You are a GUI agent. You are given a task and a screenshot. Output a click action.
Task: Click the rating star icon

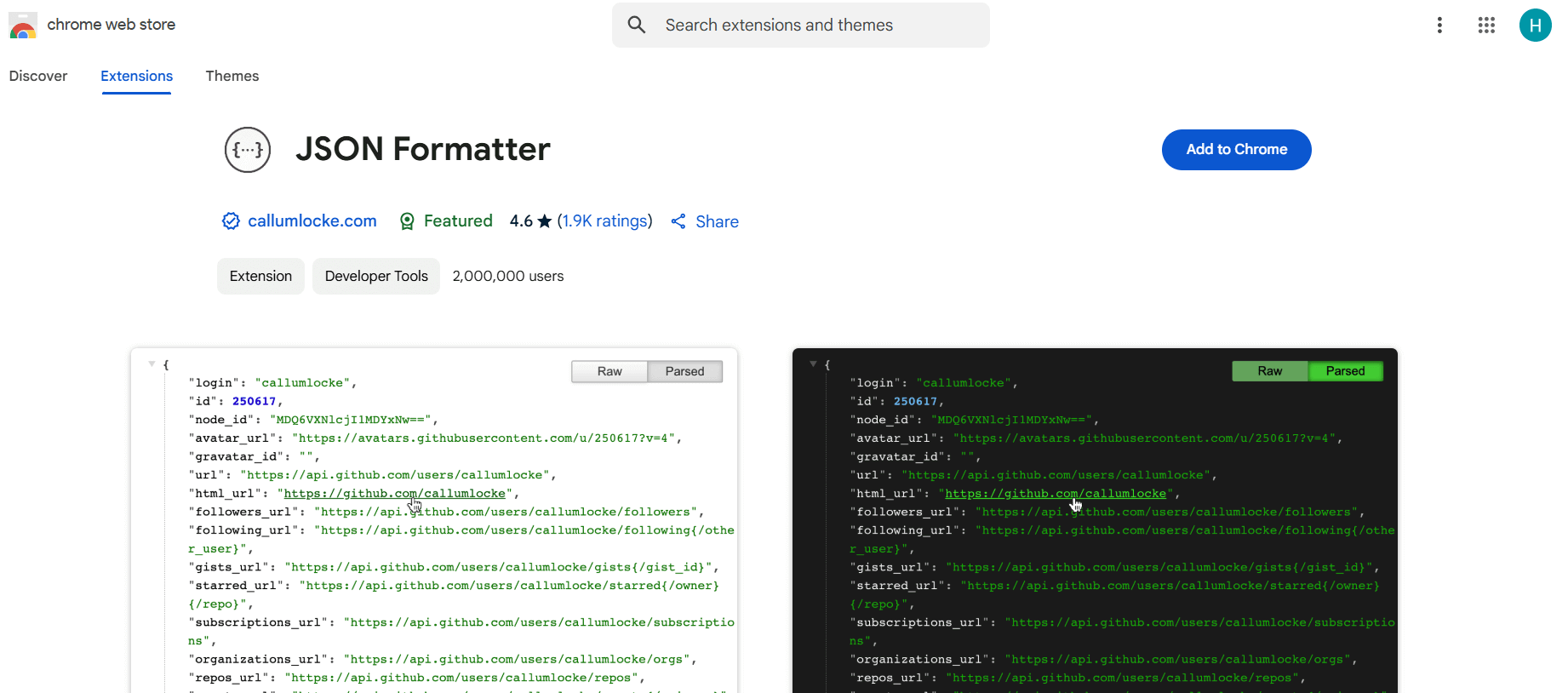(545, 221)
